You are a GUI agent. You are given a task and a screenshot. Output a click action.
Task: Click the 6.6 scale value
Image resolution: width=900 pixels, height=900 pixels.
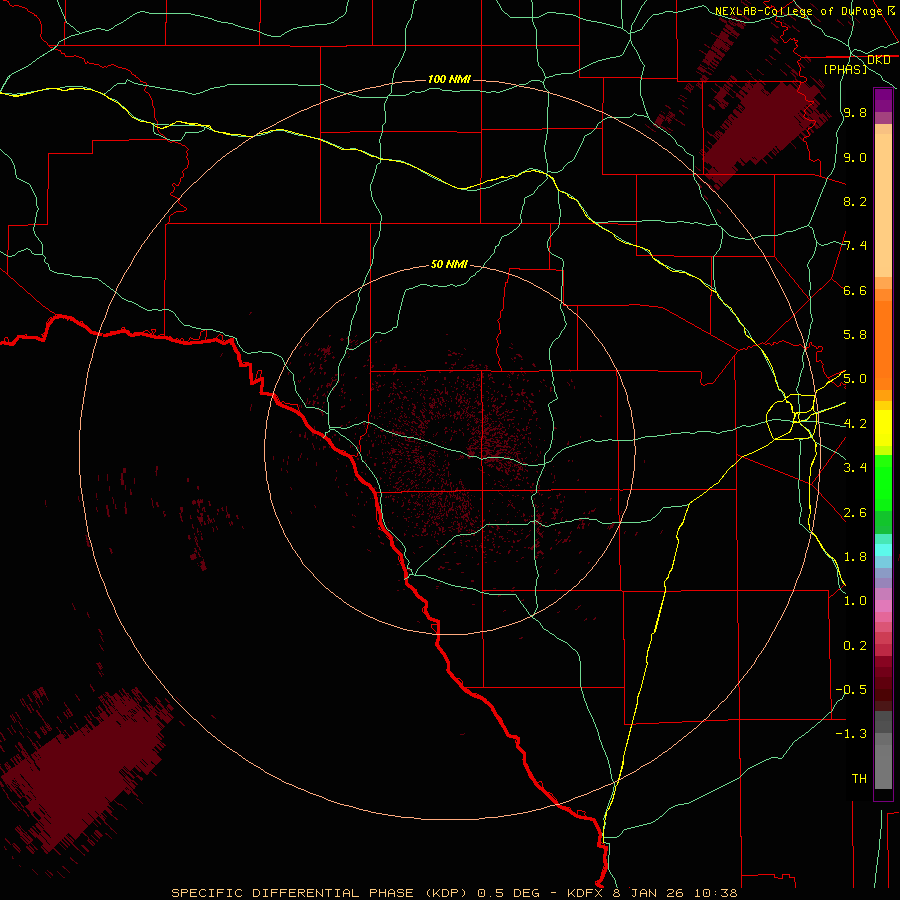tap(855, 290)
